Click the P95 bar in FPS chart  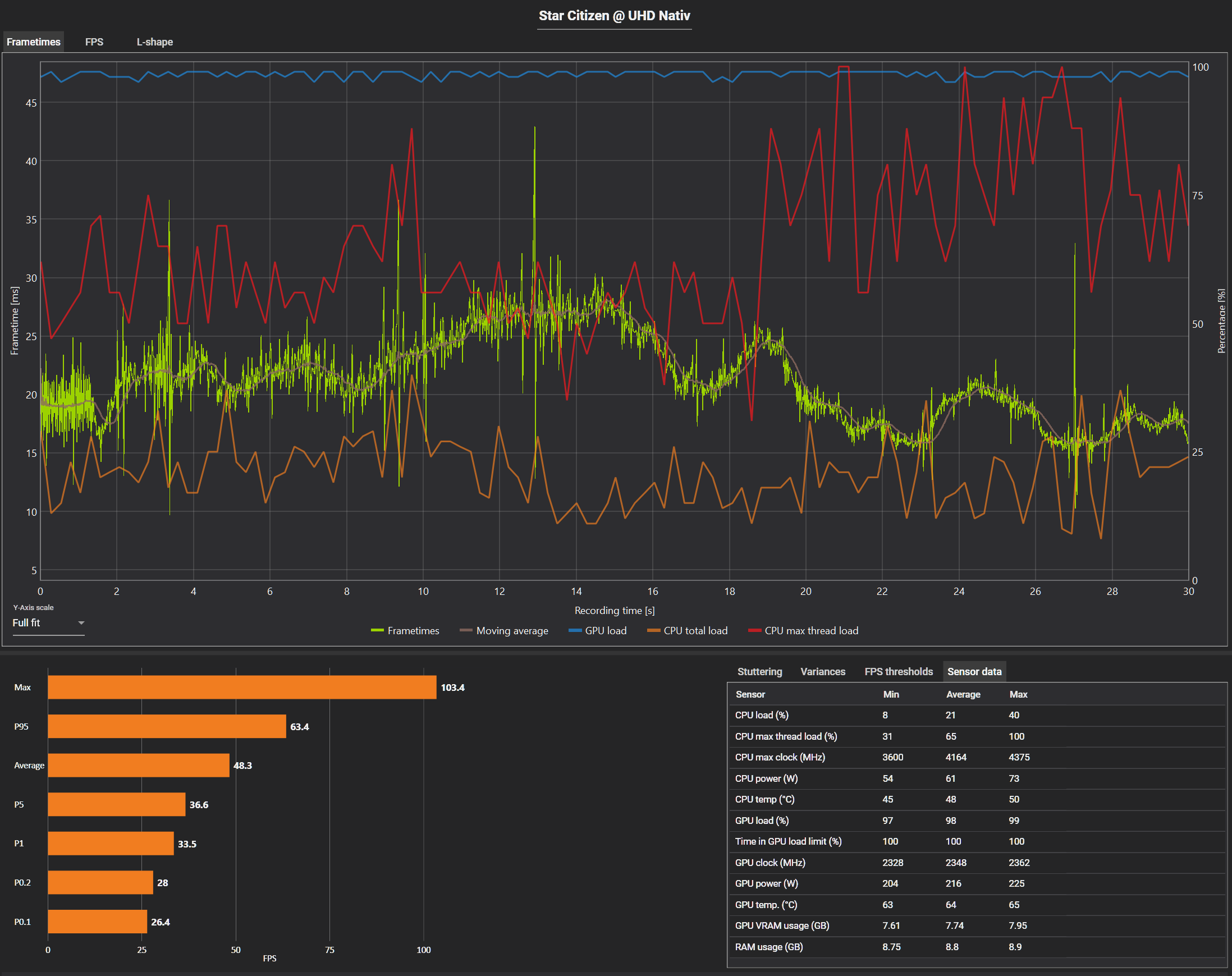pyautogui.click(x=167, y=726)
